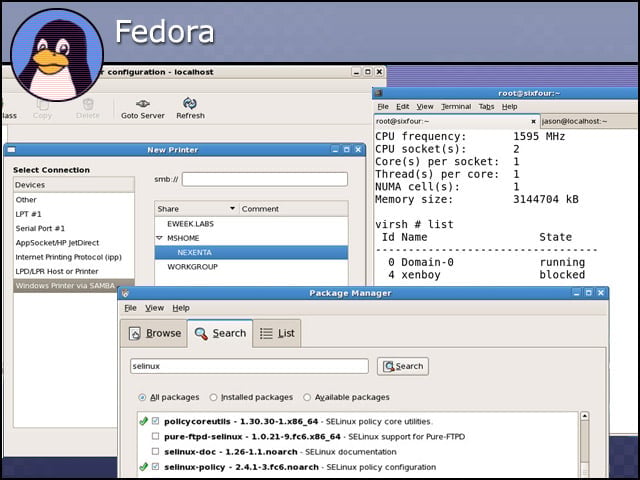The image size is (640, 480).
Task: Click the Share column sort arrow
Action: click(232, 209)
